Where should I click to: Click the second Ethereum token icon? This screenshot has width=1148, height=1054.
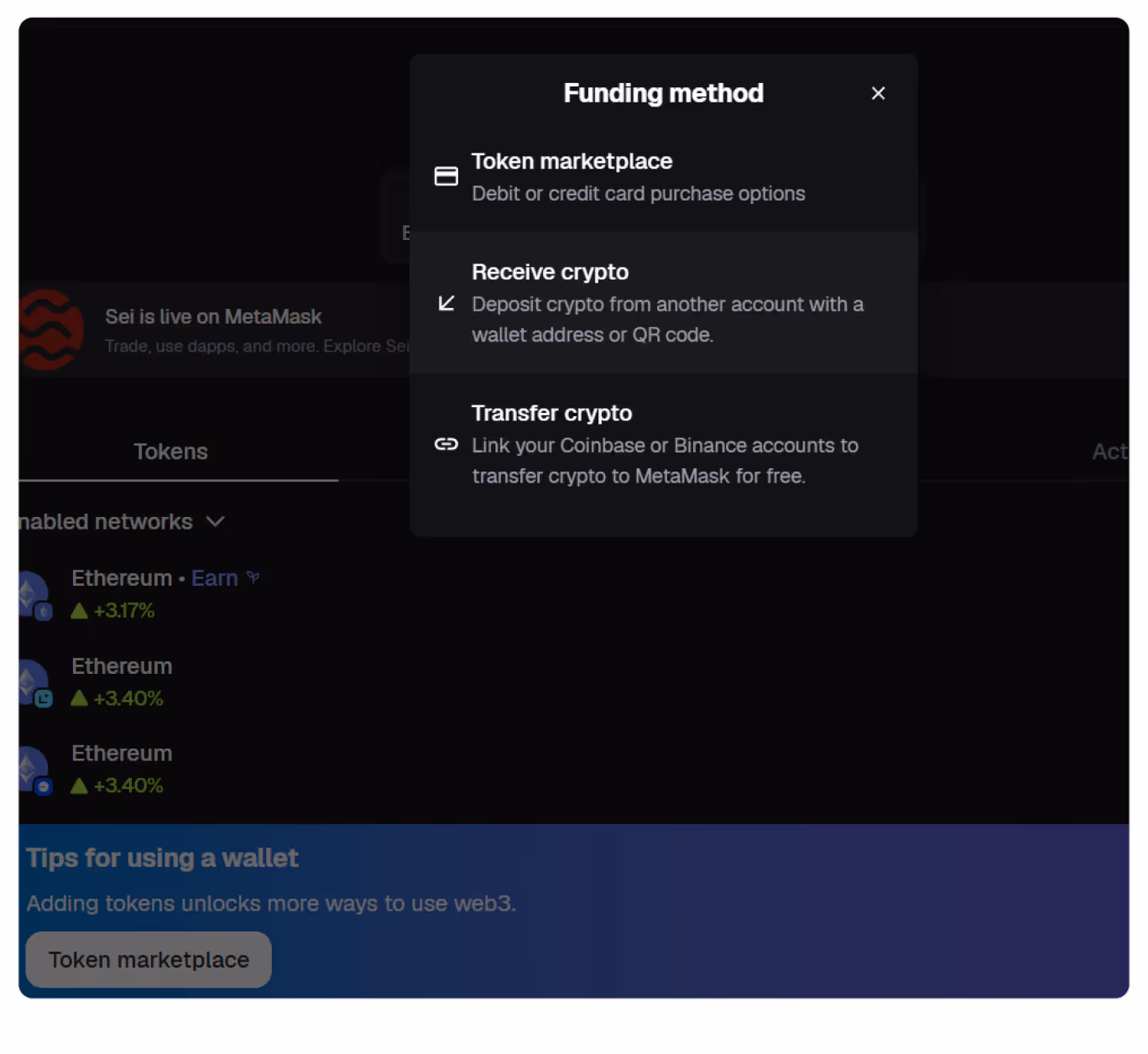click(x=34, y=682)
